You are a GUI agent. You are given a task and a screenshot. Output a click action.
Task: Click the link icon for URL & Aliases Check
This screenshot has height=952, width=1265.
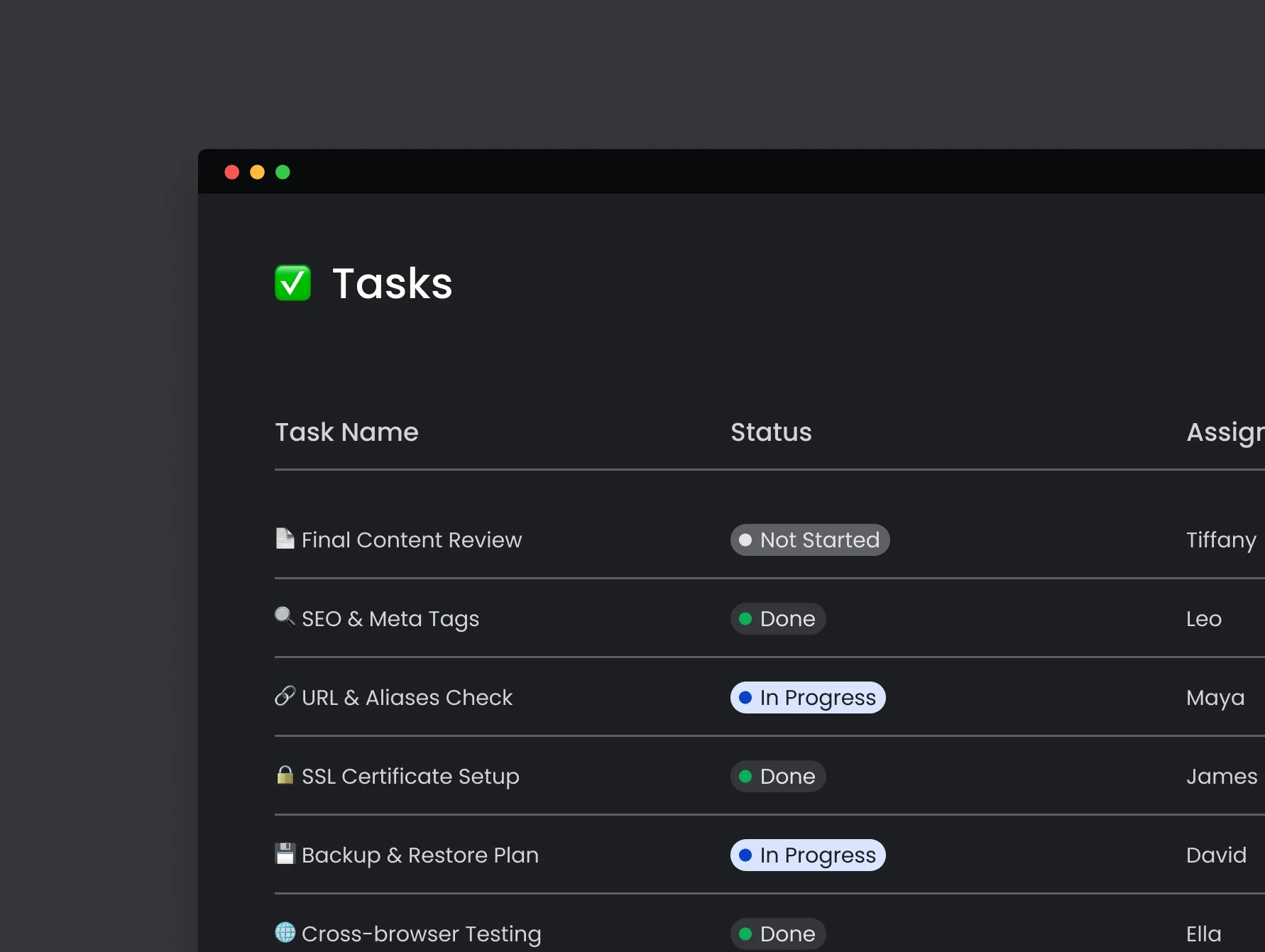(285, 696)
